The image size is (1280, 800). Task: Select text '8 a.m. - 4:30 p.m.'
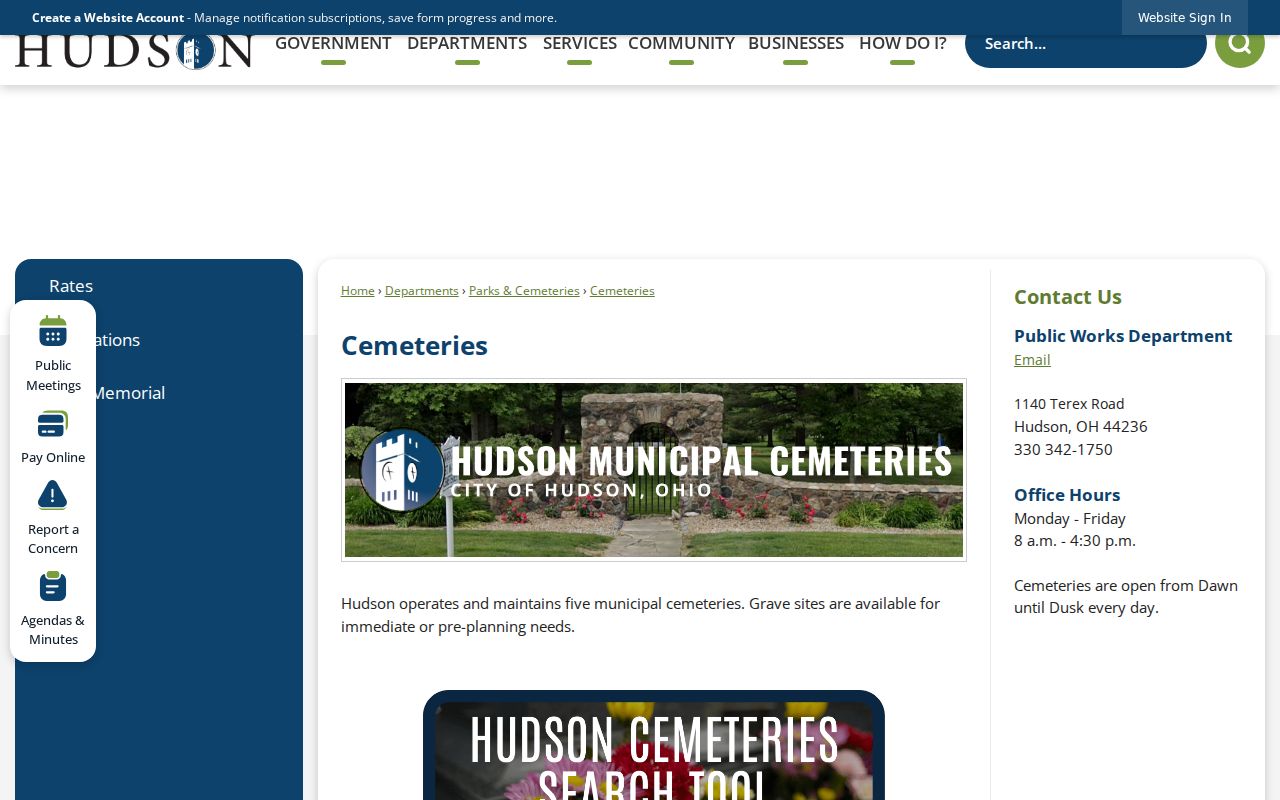click(1075, 541)
